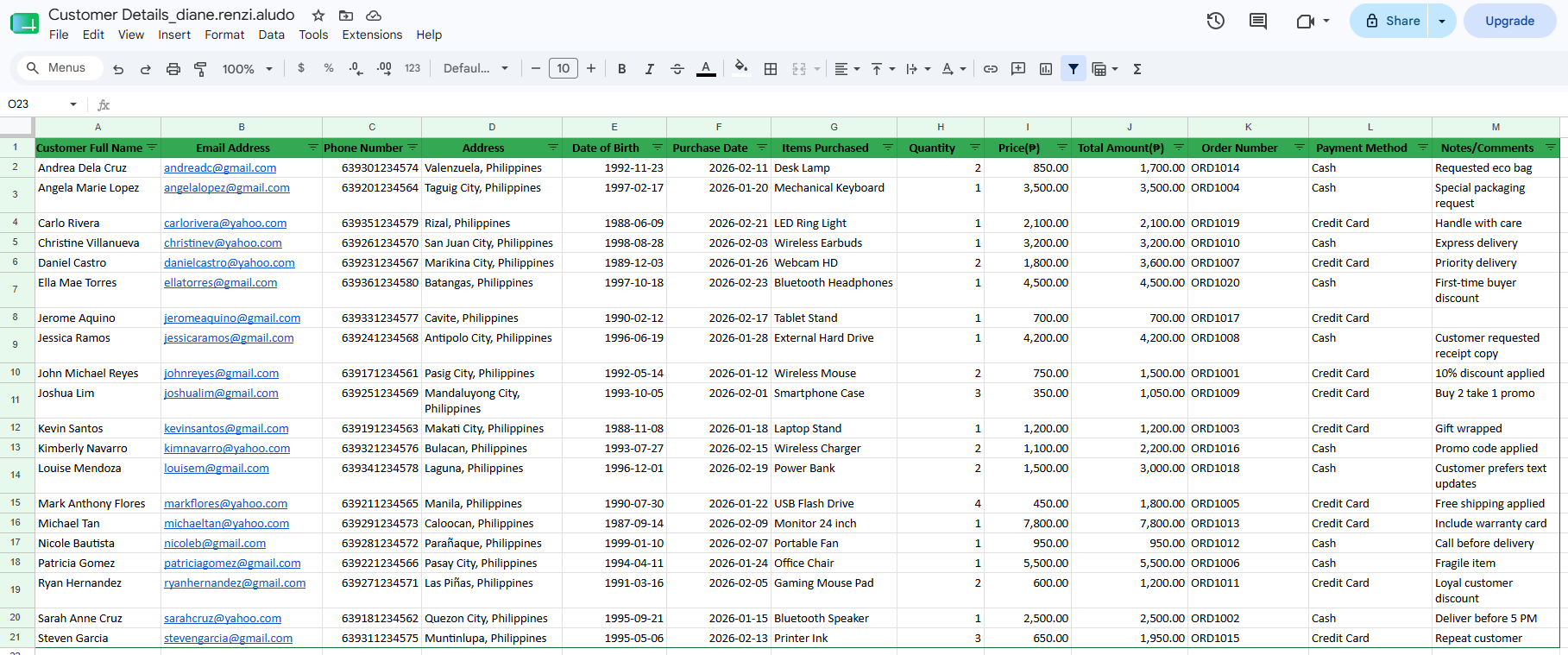Click the Upgrade button
This screenshot has height=655, width=1568.
coord(1509,21)
